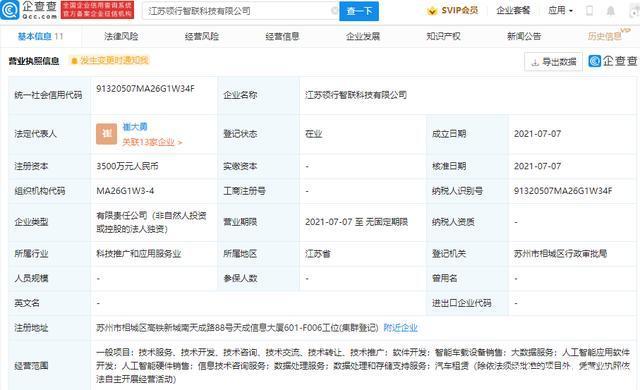
Task: Select credit code 91320507MA26G1W34F
Action: pos(145,89)
